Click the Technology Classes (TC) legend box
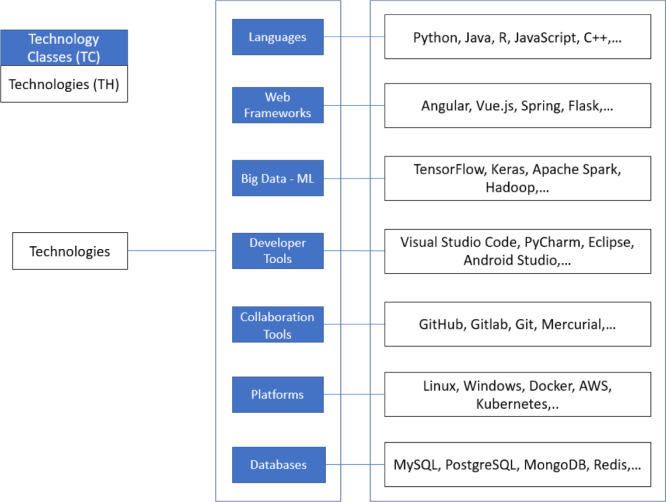Viewport: 666px width, 502px height. [64, 48]
